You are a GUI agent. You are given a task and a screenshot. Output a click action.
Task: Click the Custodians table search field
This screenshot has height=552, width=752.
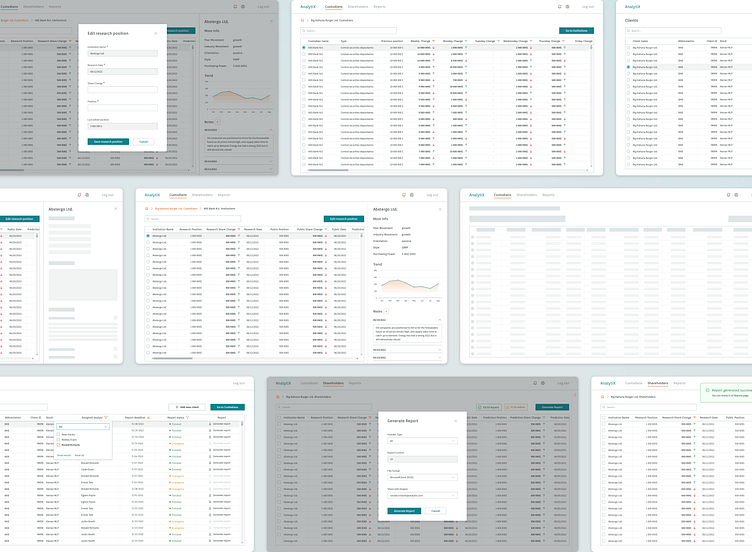coord(350,31)
